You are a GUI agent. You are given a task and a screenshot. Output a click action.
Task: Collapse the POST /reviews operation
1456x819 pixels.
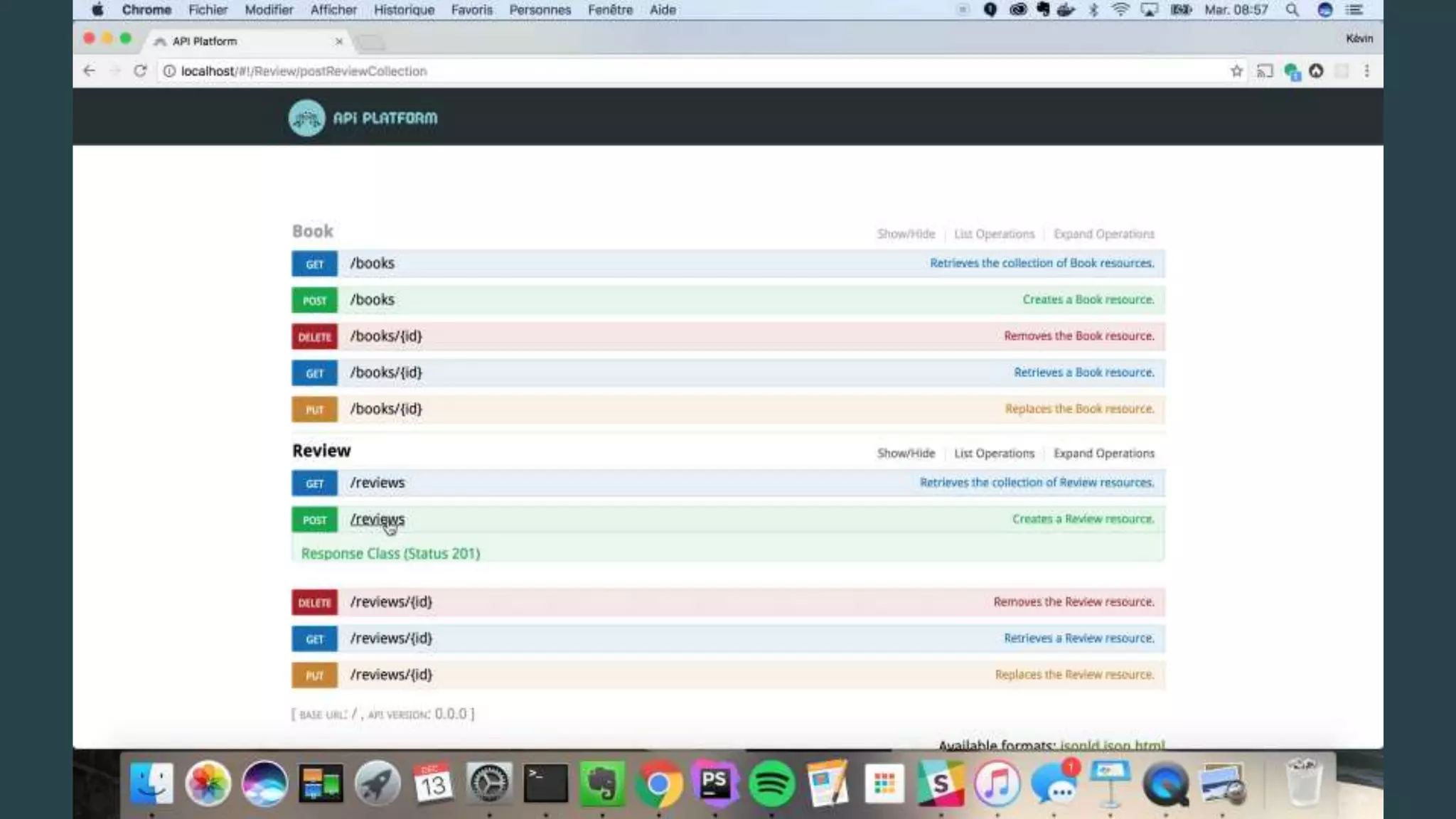click(377, 520)
